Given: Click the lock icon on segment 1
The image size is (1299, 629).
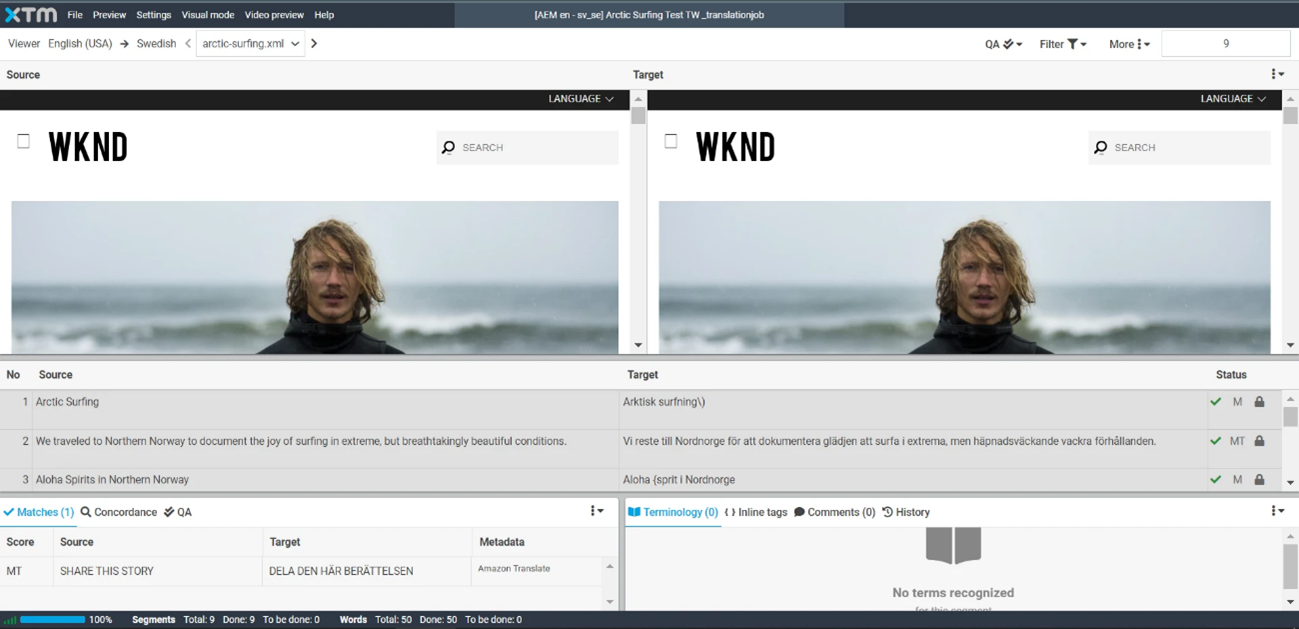Looking at the screenshot, I should [1259, 402].
